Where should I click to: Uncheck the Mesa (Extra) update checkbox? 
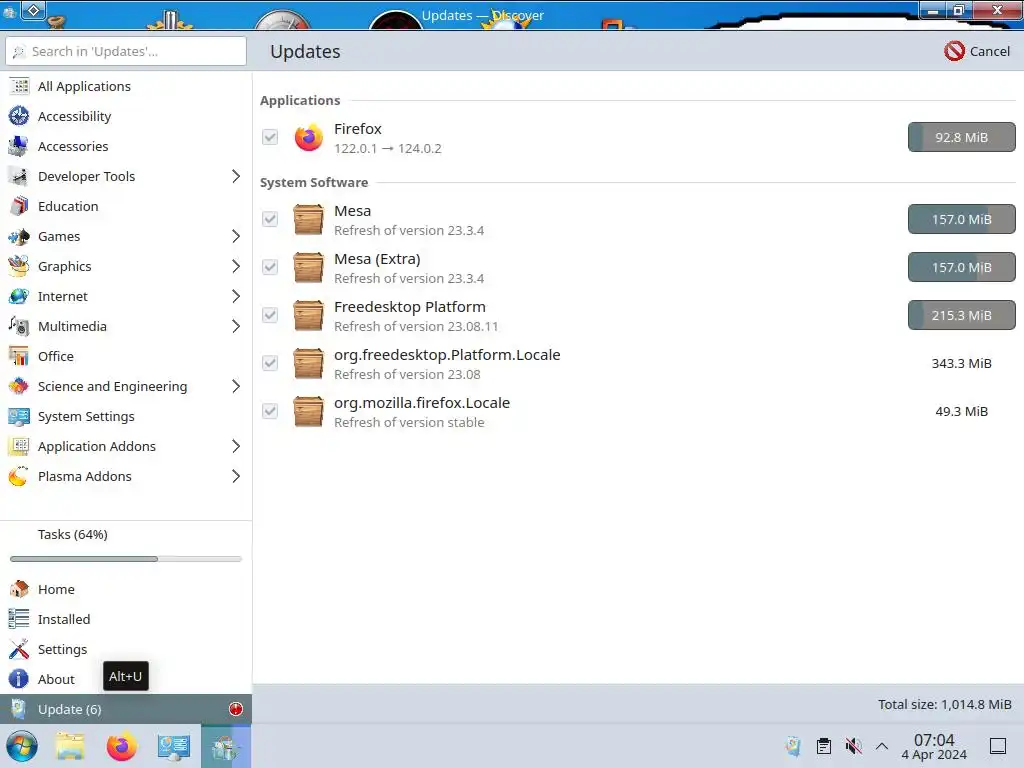(x=270, y=267)
